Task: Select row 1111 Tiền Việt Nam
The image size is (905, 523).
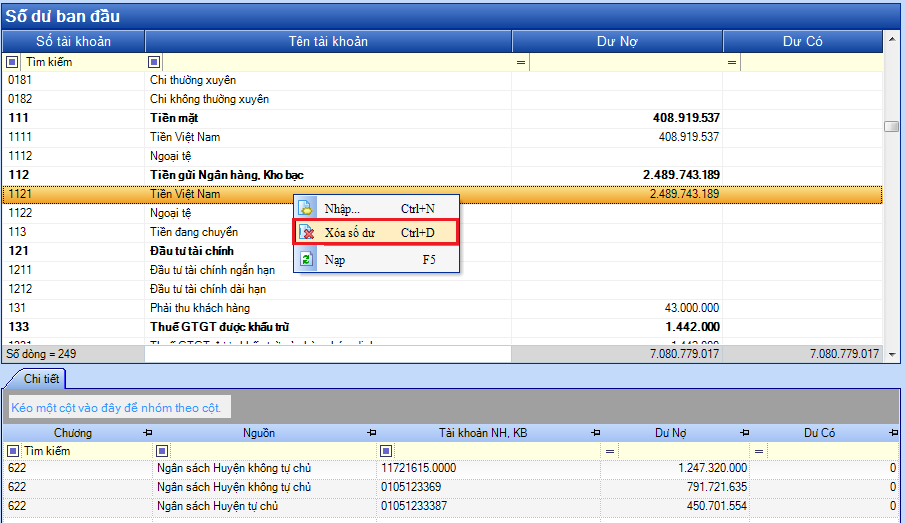Action: pyautogui.click(x=442, y=137)
